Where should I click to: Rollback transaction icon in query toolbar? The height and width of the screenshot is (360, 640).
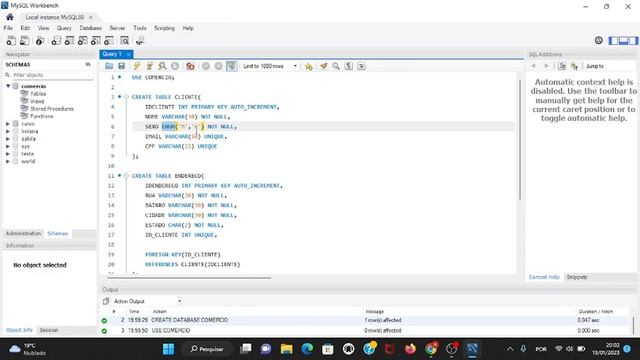218,66
